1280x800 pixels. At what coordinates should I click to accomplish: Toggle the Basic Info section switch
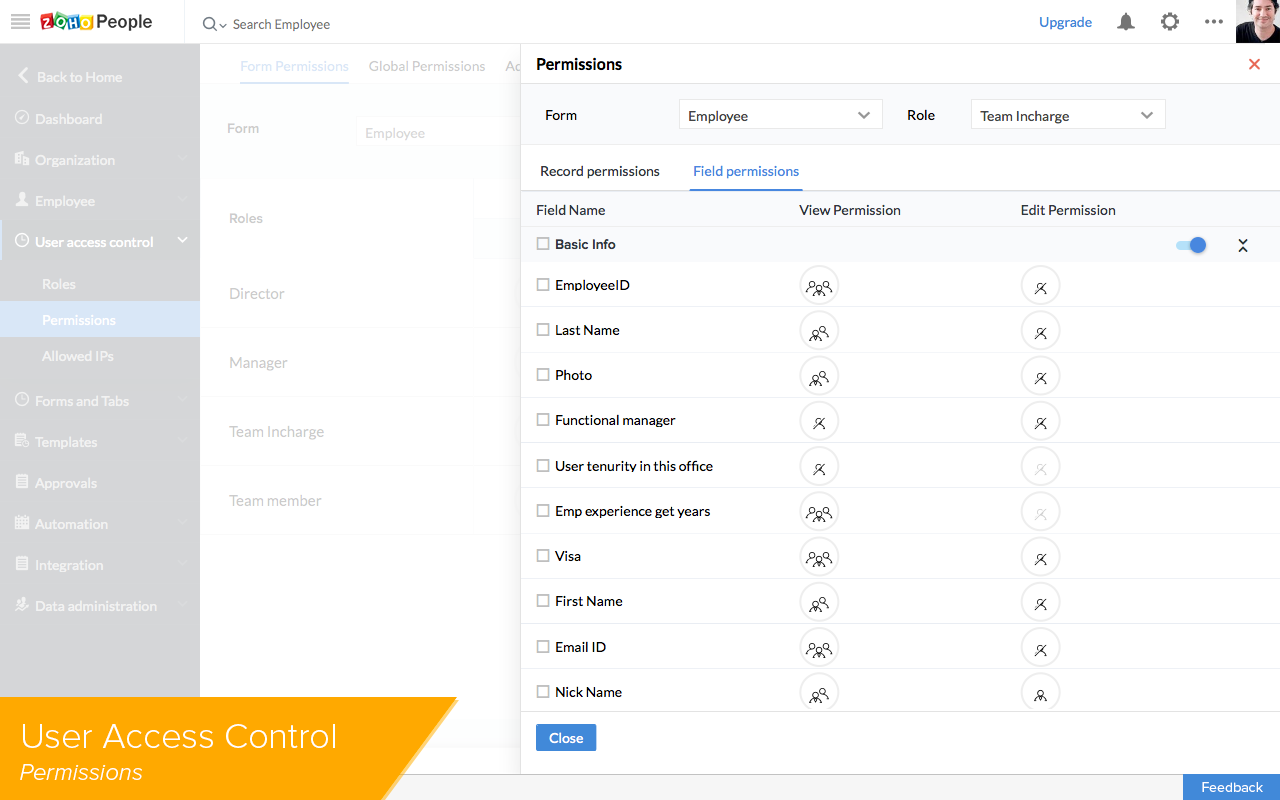[1191, 245]
